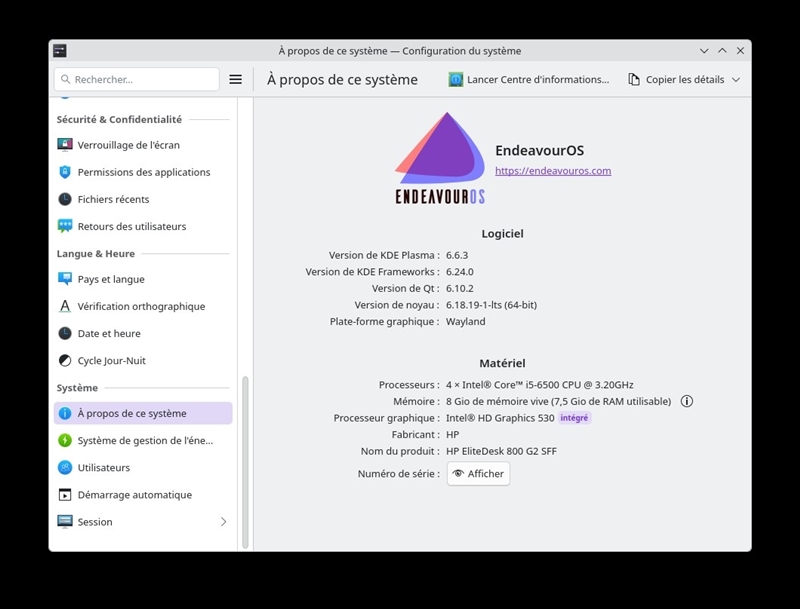Click the info circle next to Mémoire
The height and width of the screenshot is (609, 800).
point(686,401)
